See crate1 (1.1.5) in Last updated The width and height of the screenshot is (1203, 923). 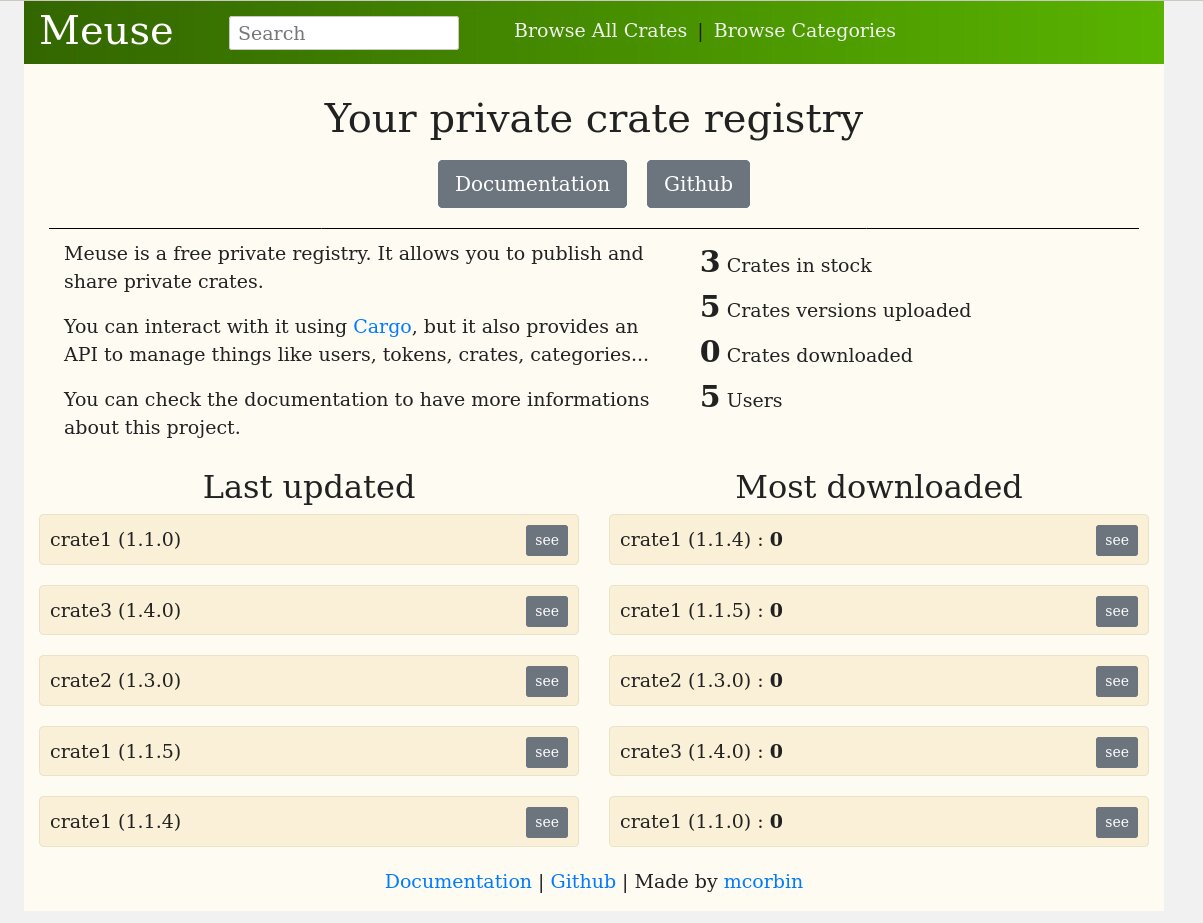coord(547,752)
